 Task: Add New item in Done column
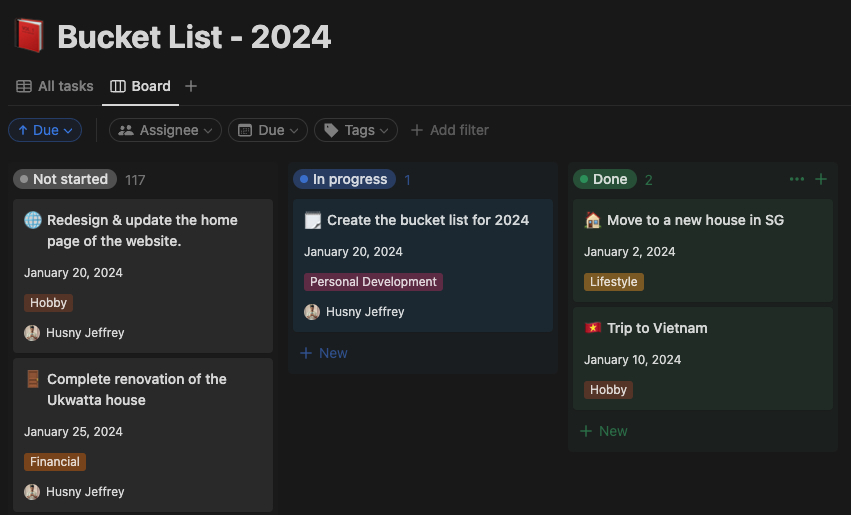coord(604,431)
